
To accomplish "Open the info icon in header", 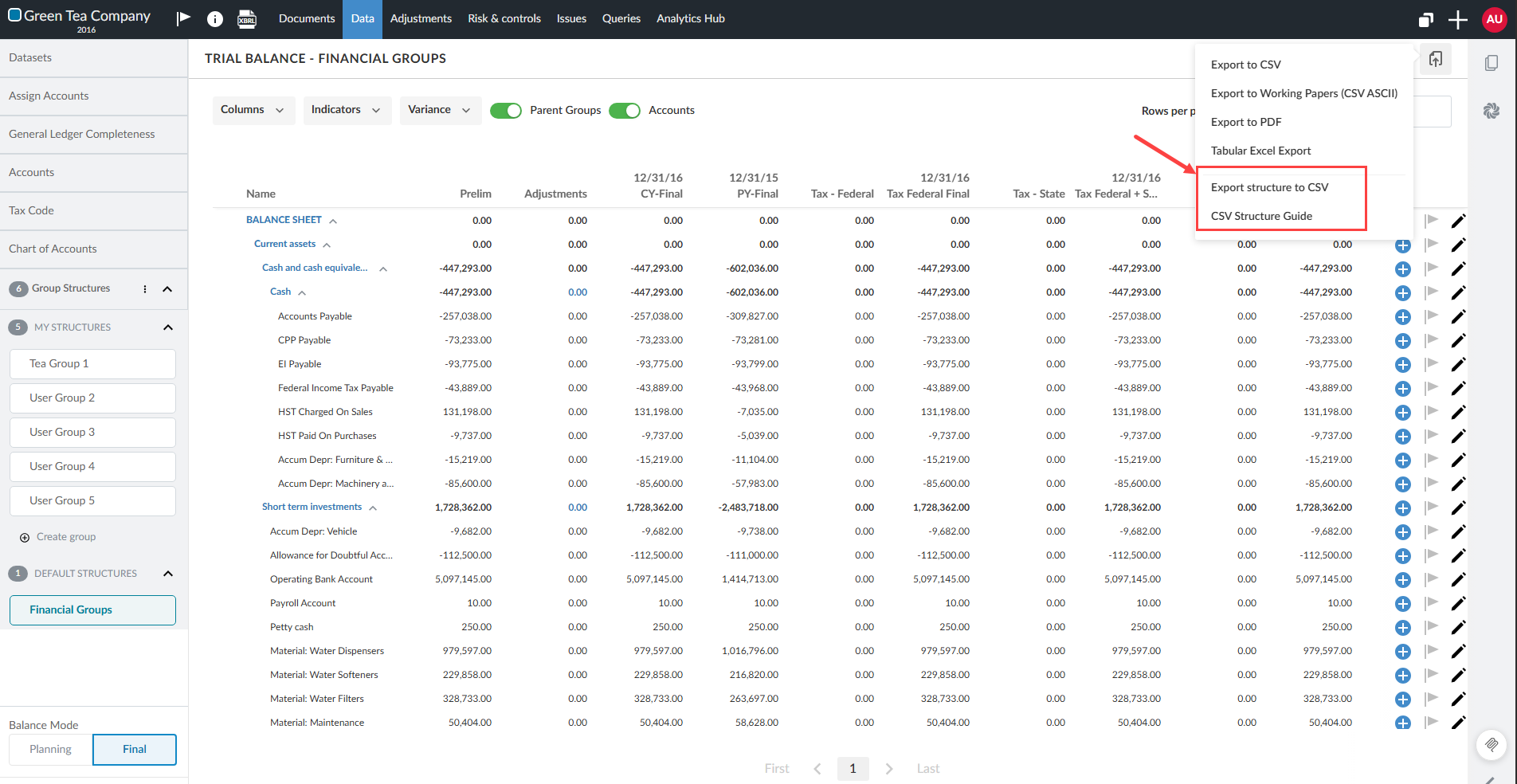I will click(x=215, y=19).
